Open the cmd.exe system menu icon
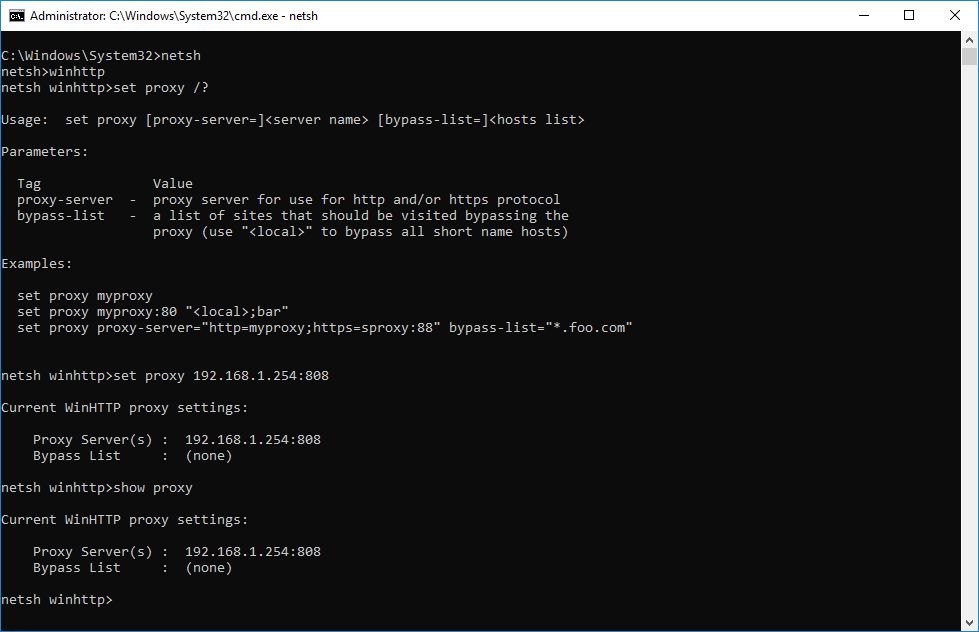The width and height of the screenshot is (979, 632). point(16,15)
